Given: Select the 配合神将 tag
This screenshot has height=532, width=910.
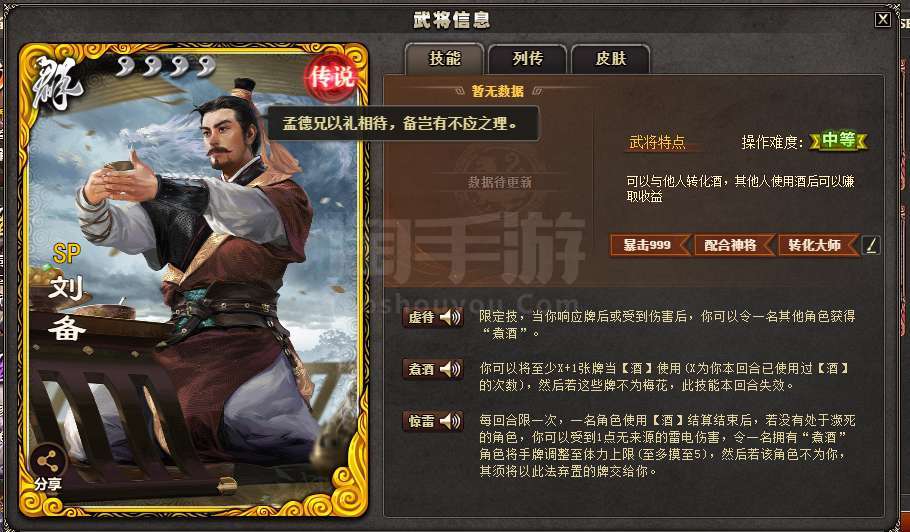Looking at the screenshot, I should (x=732, y=245).
